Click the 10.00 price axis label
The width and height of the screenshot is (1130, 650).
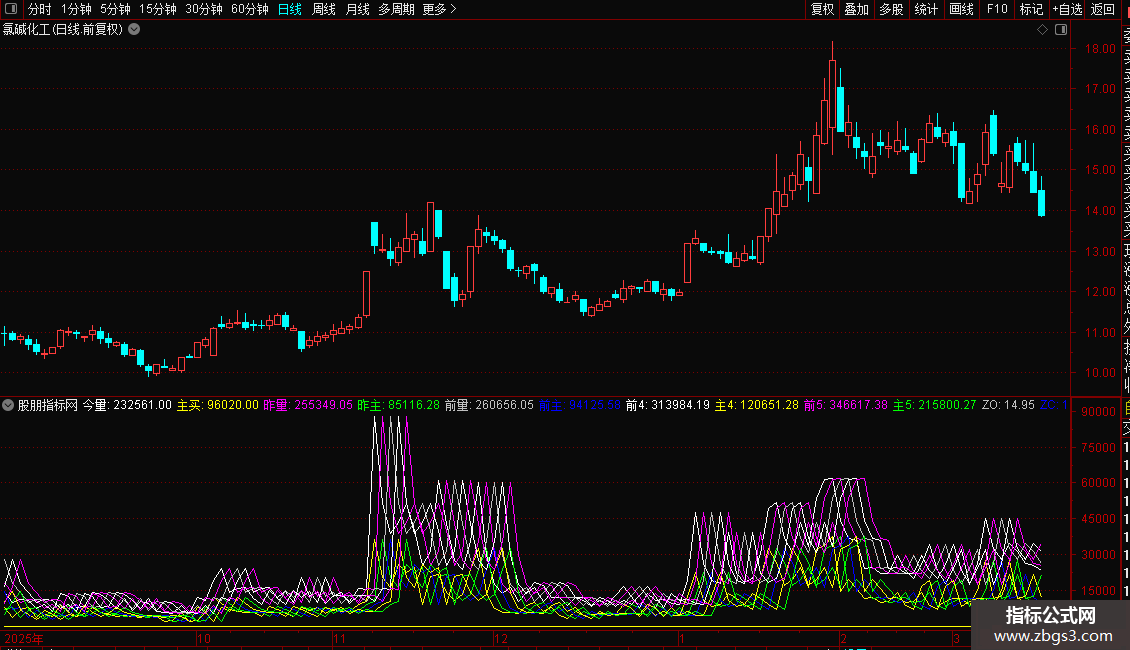(x=1100, y=373)
